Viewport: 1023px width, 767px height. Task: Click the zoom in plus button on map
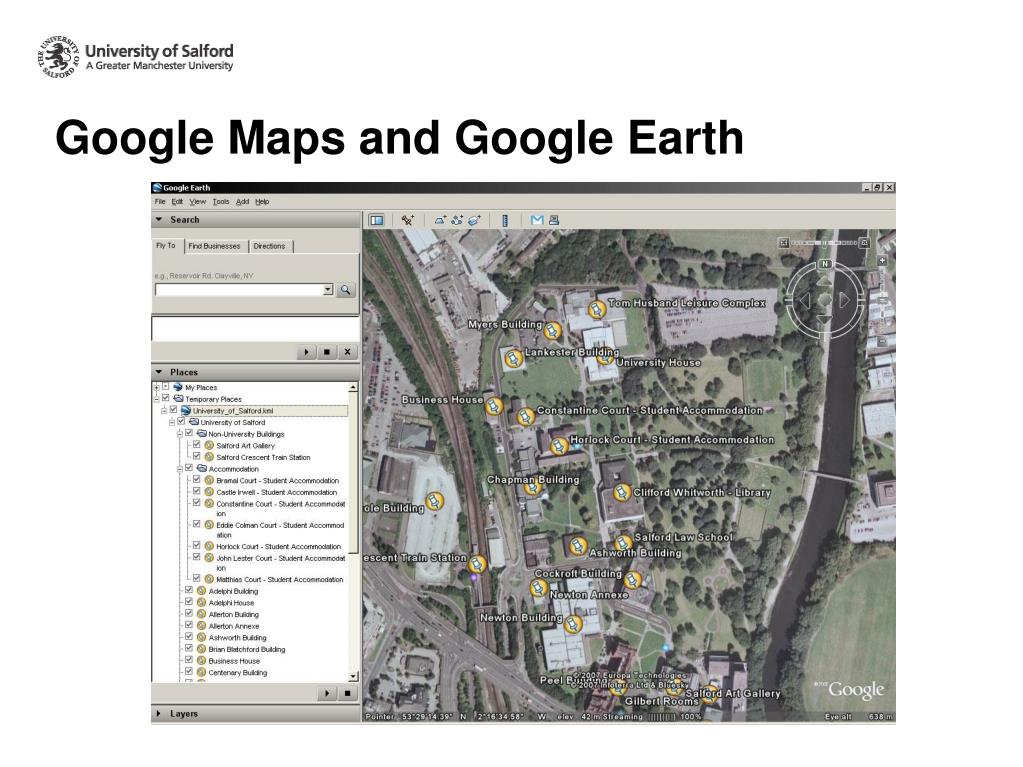tap(882, 261)
